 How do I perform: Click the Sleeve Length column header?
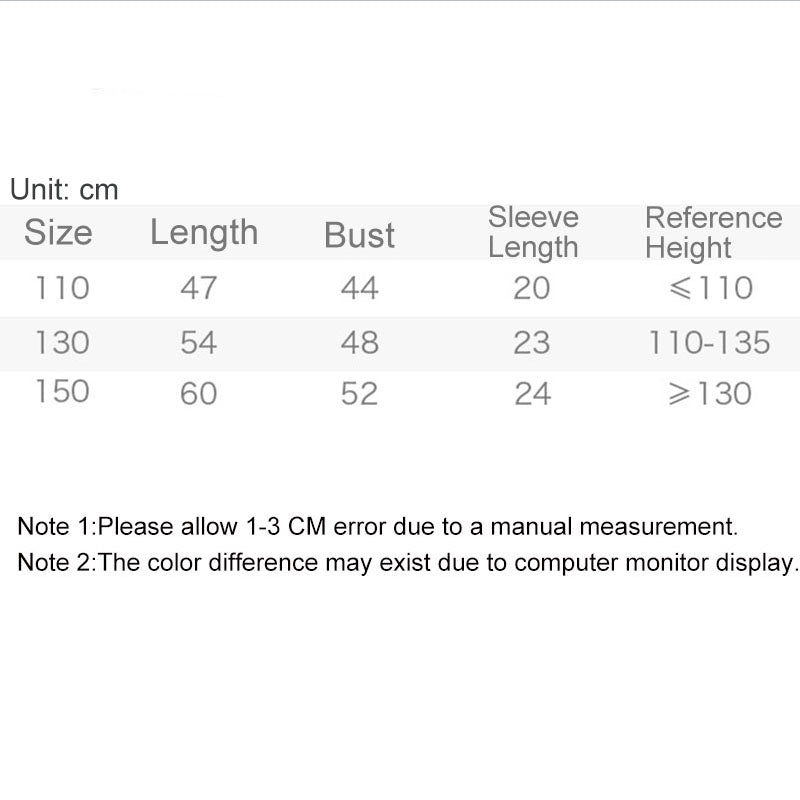533,232
